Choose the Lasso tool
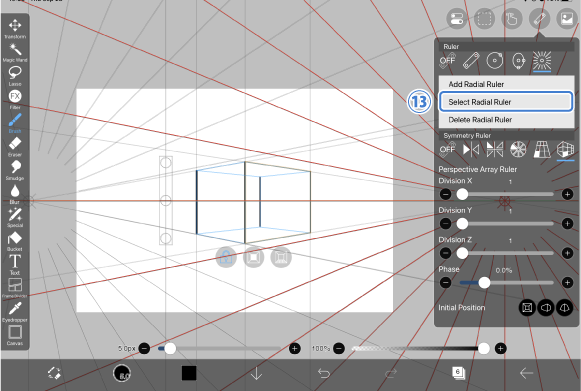Image resolution: width=581 pixels, height=391 pixels. [x=15, y=75]
